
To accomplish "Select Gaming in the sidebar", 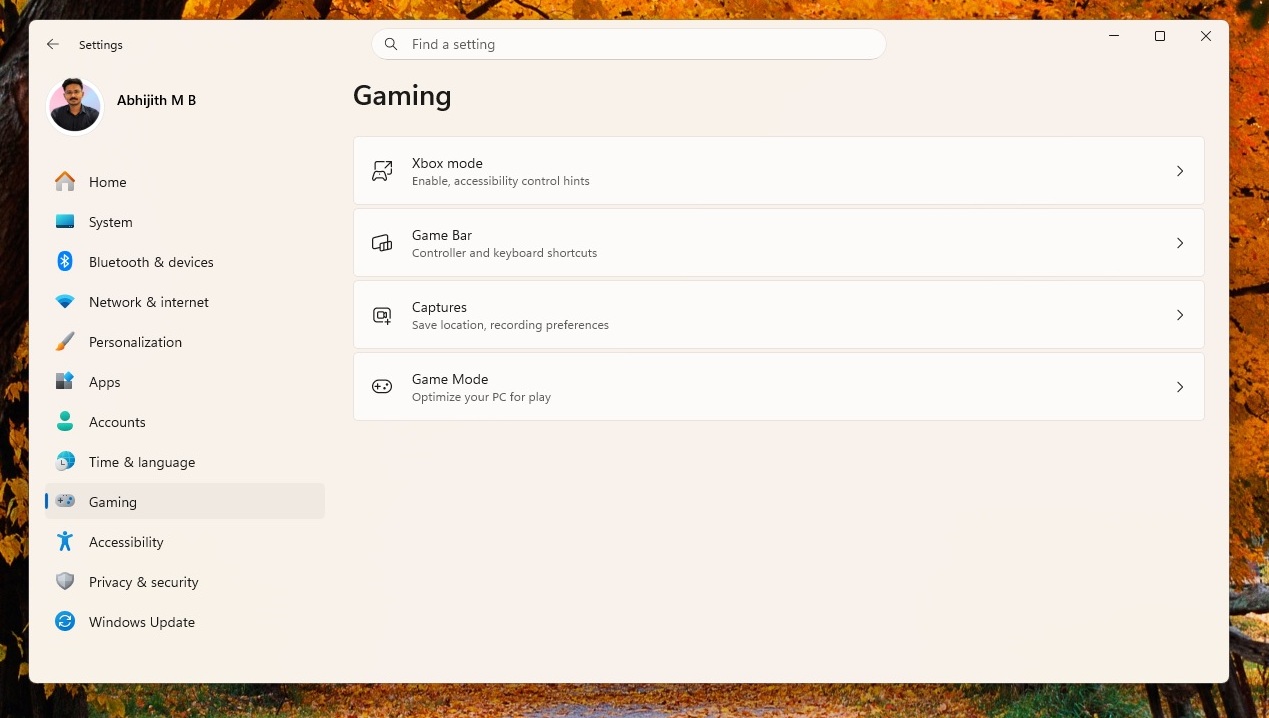I will coord(185,502).
